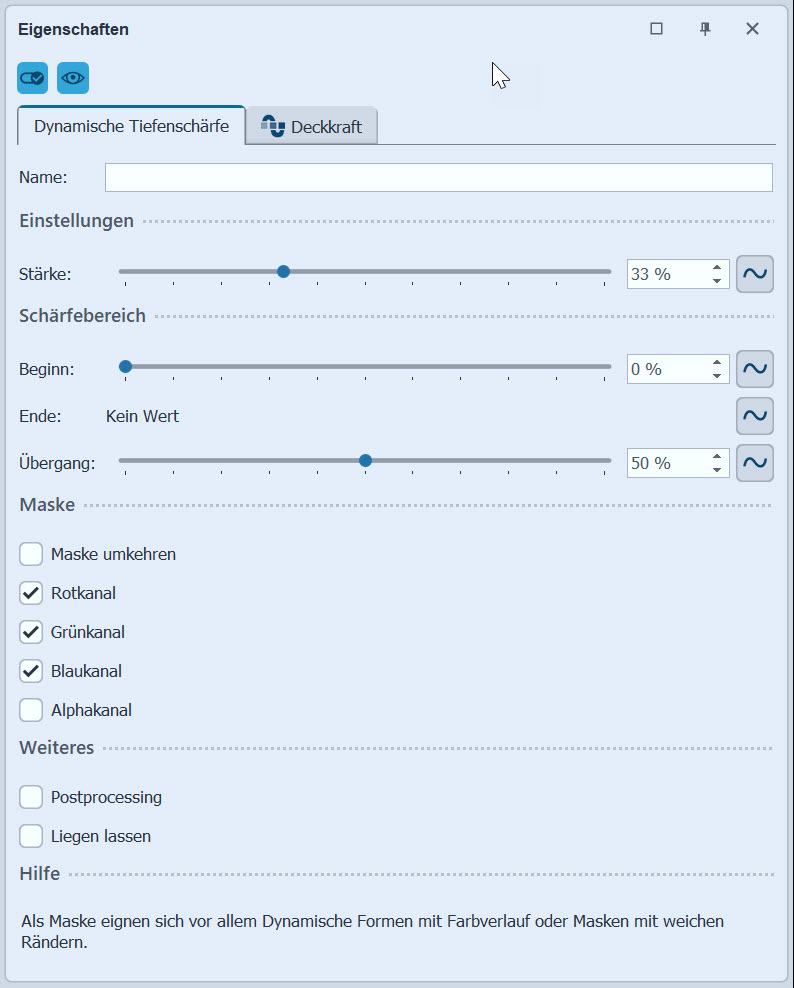Open the curve editor for Übergang

(x=755, y=463)
